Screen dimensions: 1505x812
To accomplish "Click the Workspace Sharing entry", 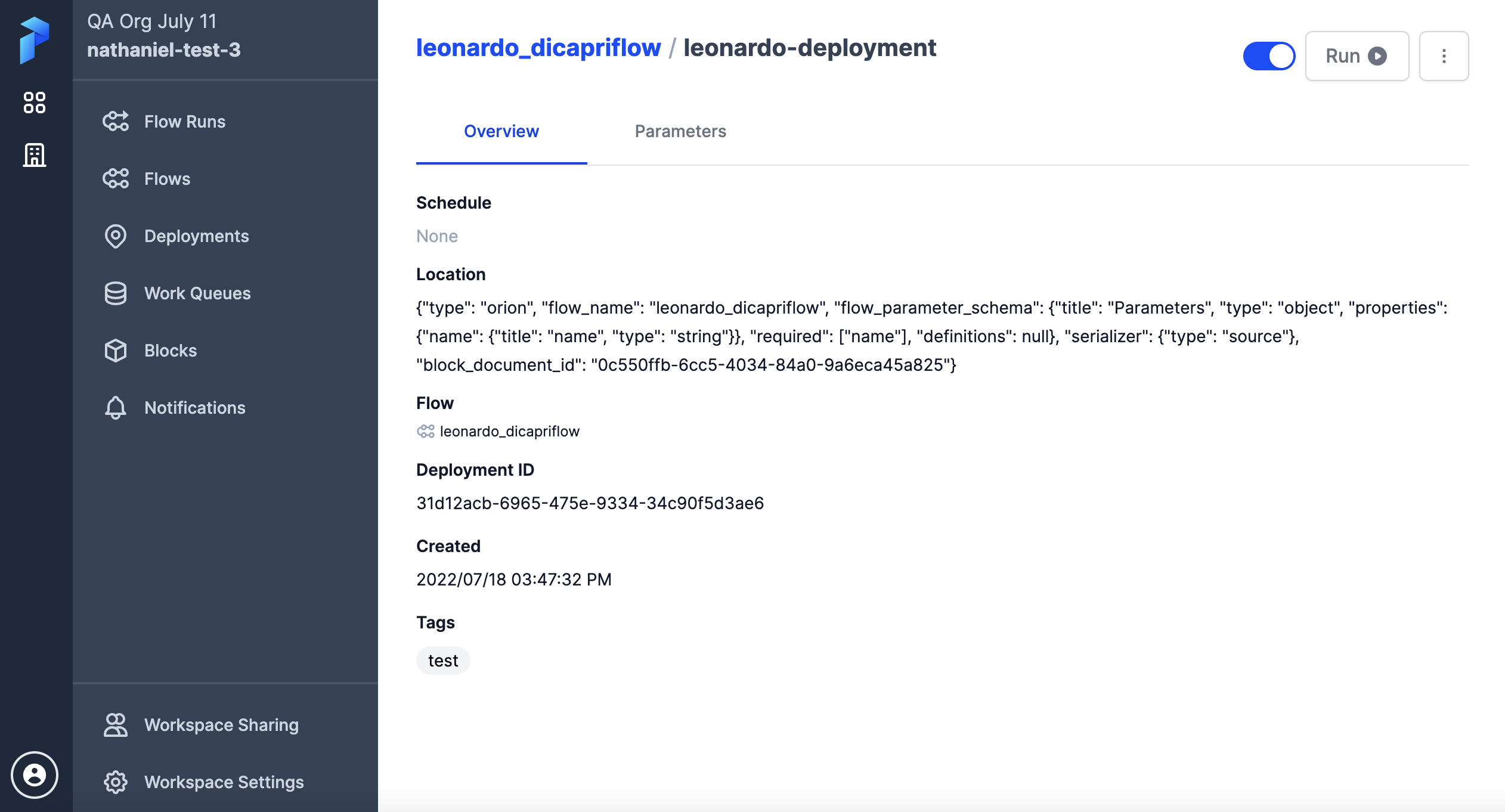I will [221, 725].
